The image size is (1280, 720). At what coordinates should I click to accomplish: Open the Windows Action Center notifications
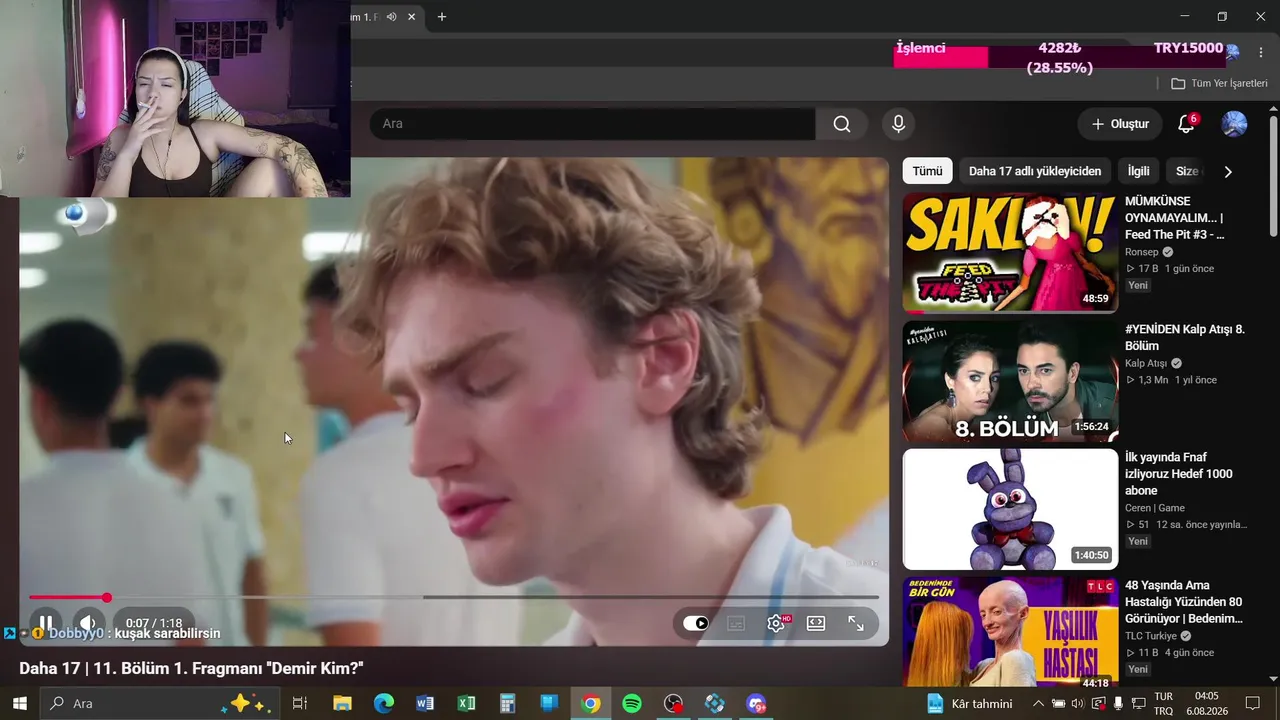1253,703
